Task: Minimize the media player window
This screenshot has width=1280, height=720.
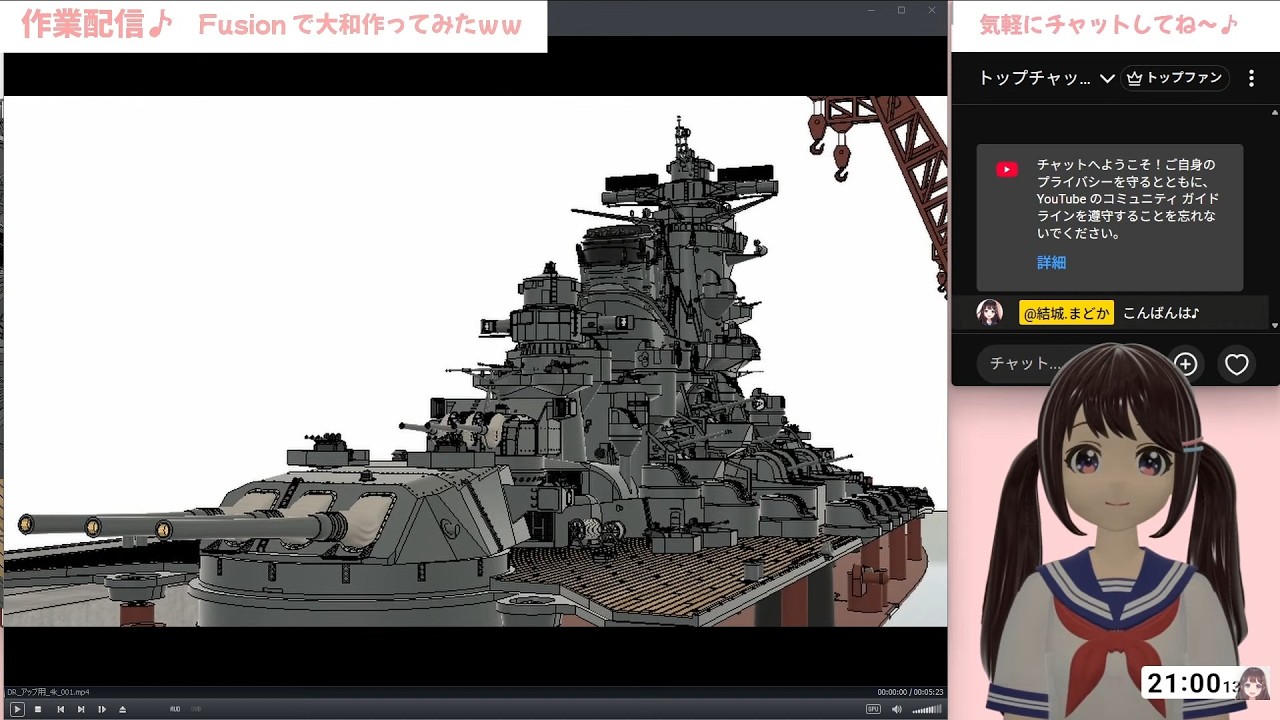Action: pos(871,10)
